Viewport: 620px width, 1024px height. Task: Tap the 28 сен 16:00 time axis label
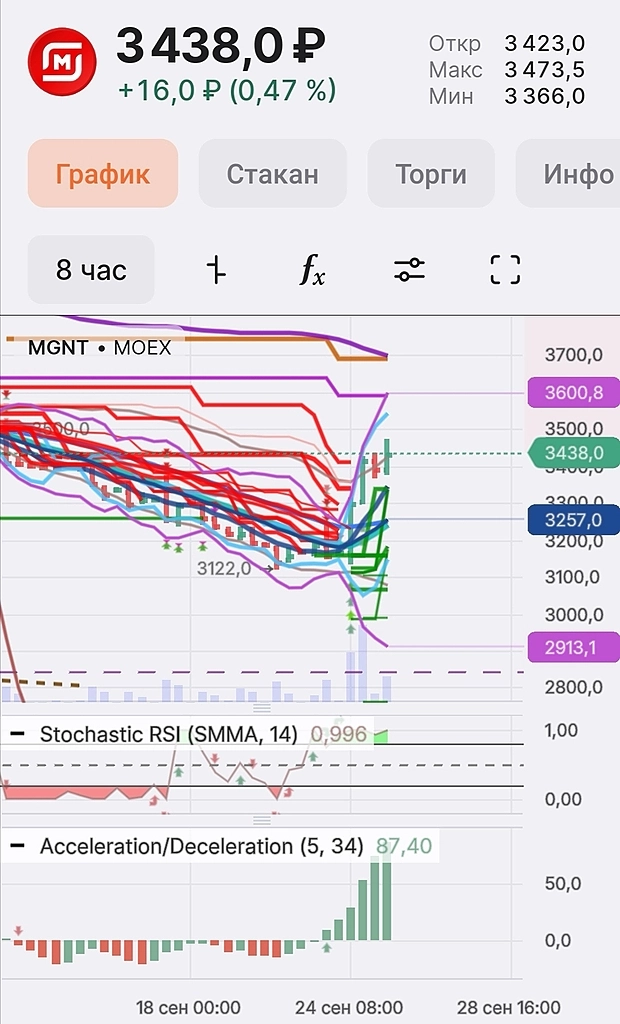pyautogui.click(x=509, y=1008)
